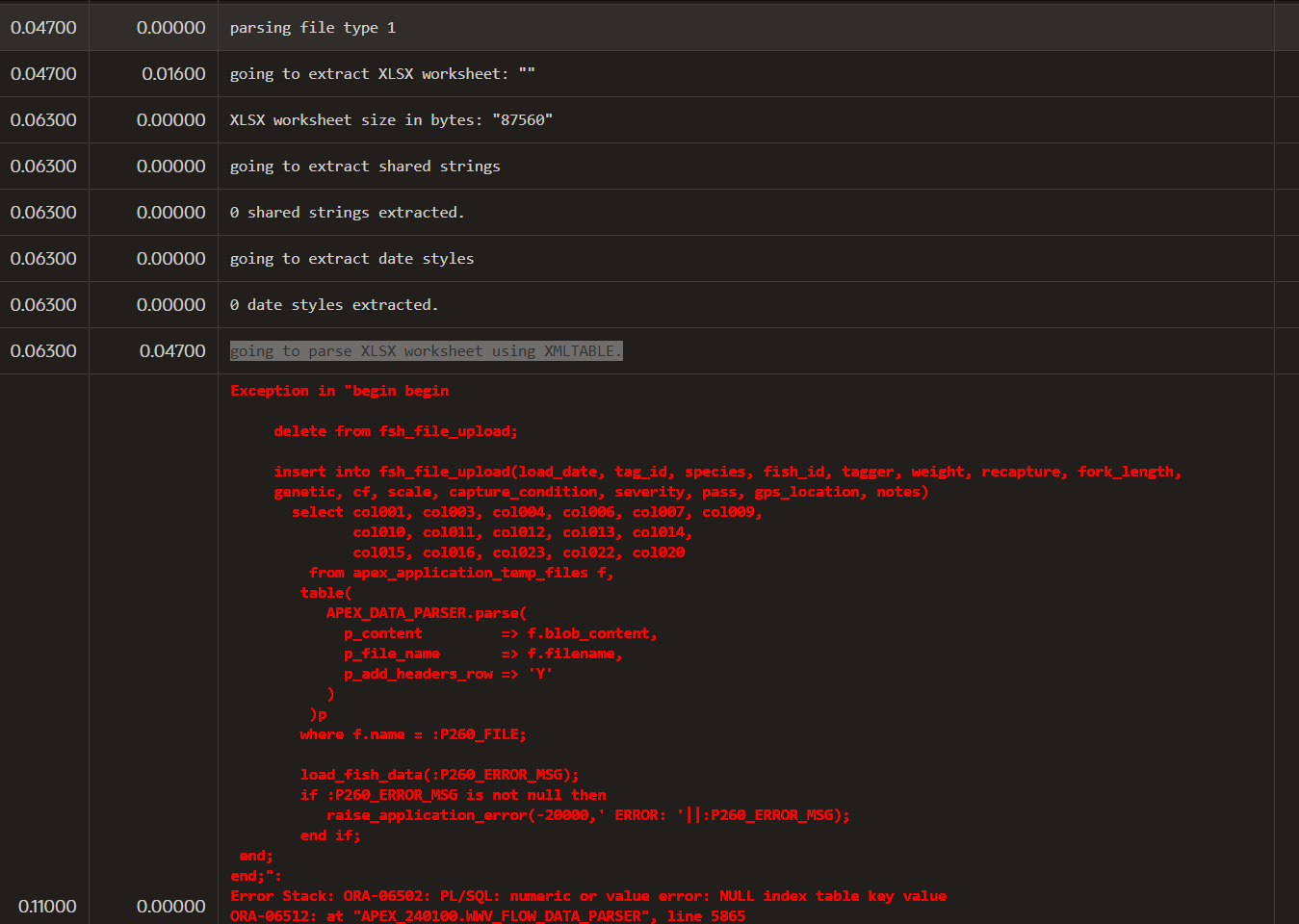Click execution time 0.04700 in XMLTABLE row
Viewport: 1299px width, 924px height.
(x=172, y=351)
